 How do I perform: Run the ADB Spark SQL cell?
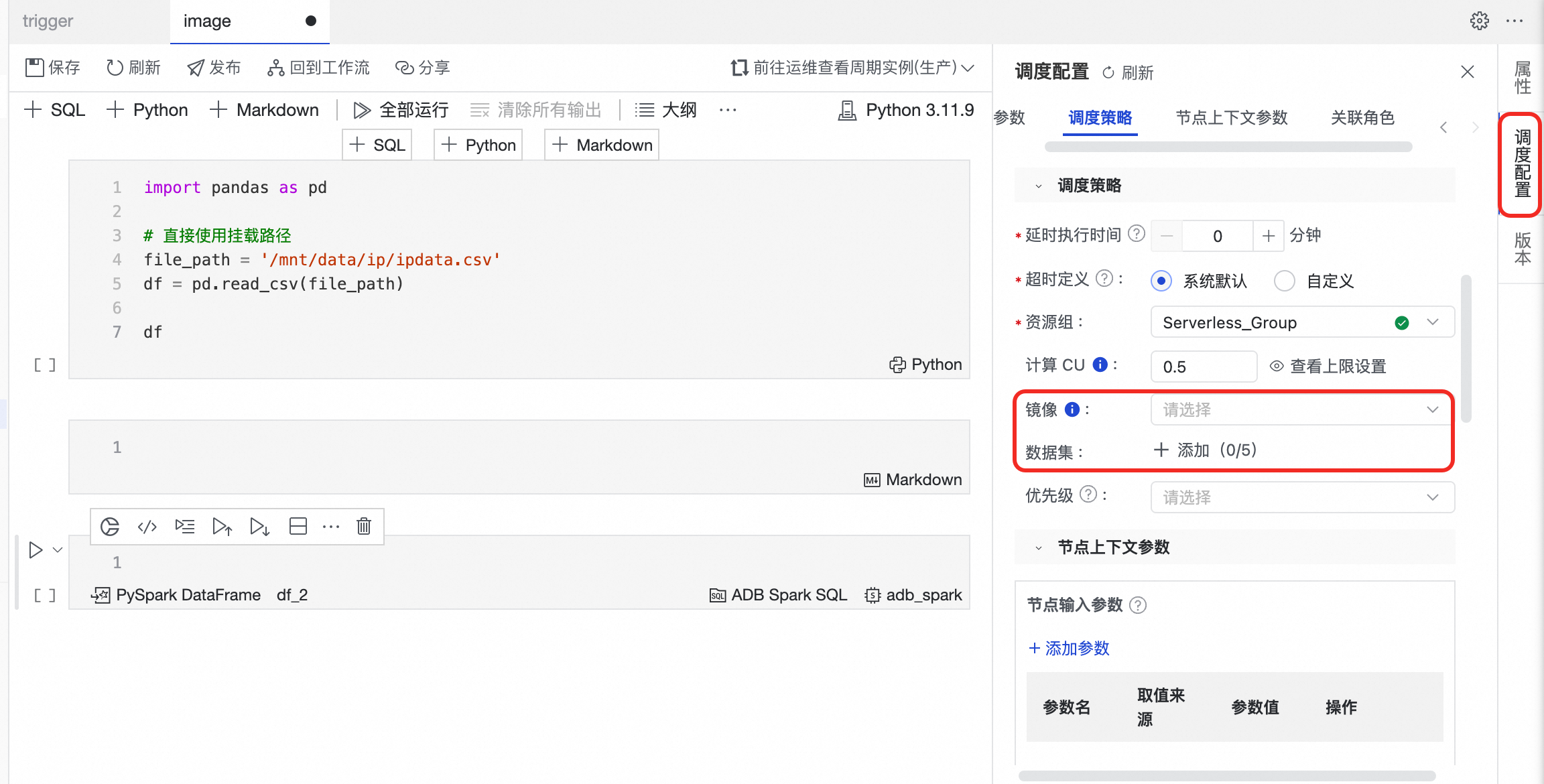(36, 550)
